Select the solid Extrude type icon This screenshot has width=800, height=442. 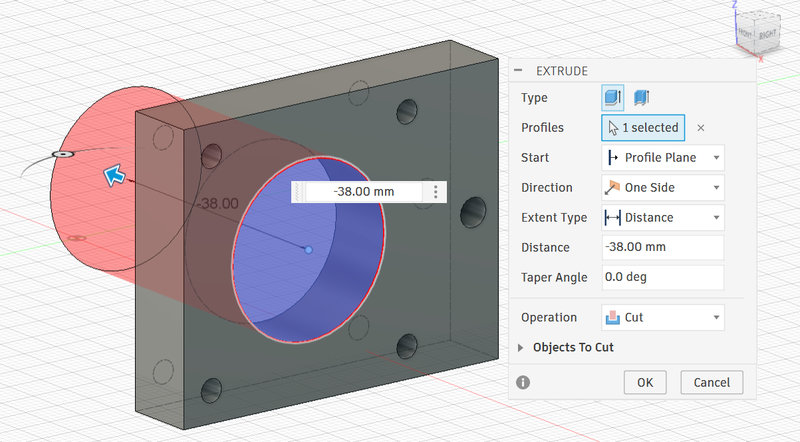point(613,97)
